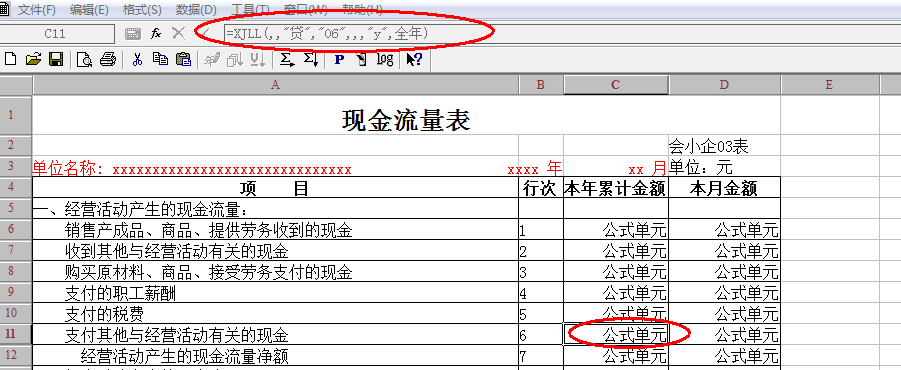The width and height of the screenshot is (901, 370).
Task: Click the New file icon
Action: [11, 59]
